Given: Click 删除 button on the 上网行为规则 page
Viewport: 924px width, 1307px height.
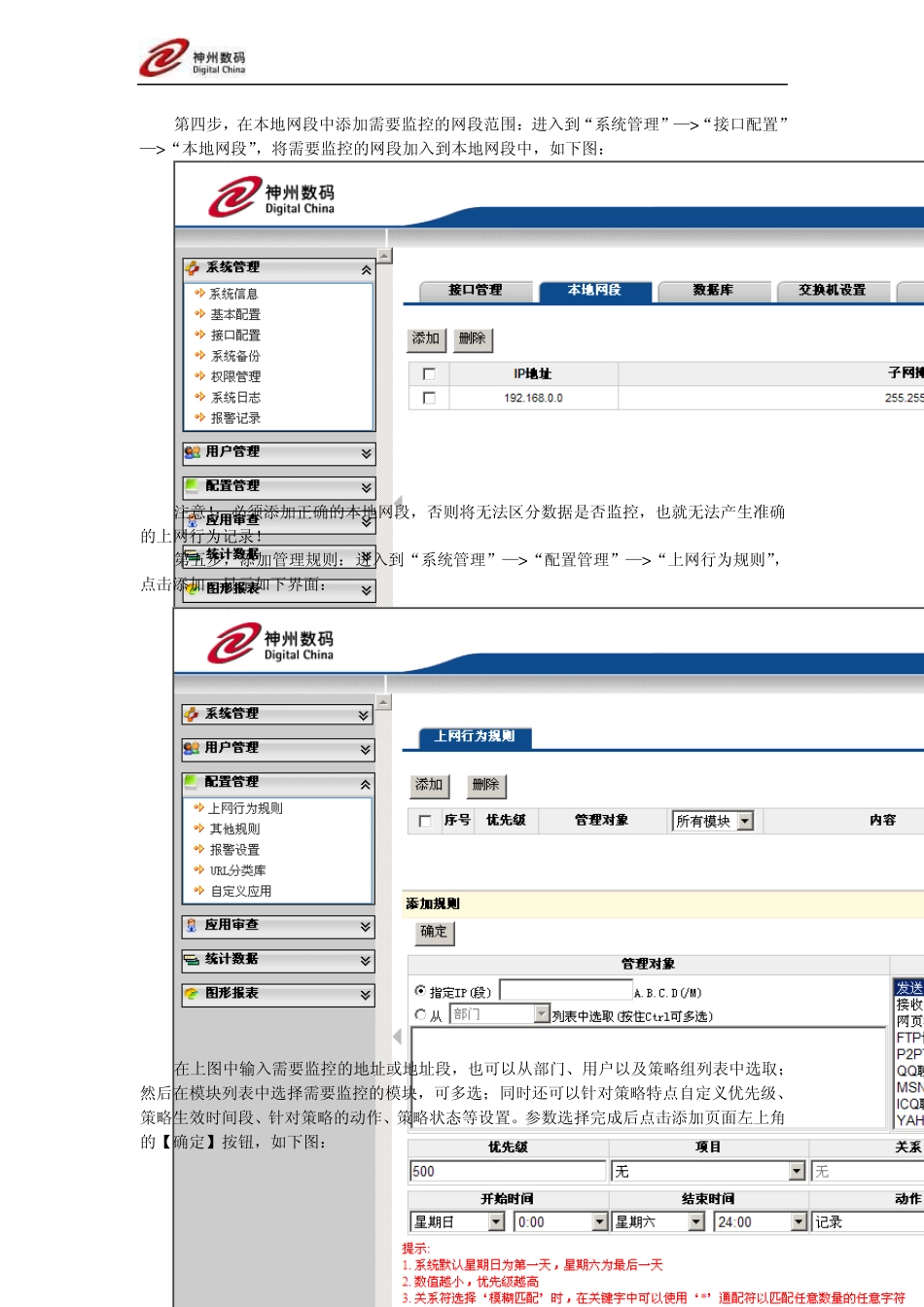Looking at the screenshot, I should coord(485,785).
